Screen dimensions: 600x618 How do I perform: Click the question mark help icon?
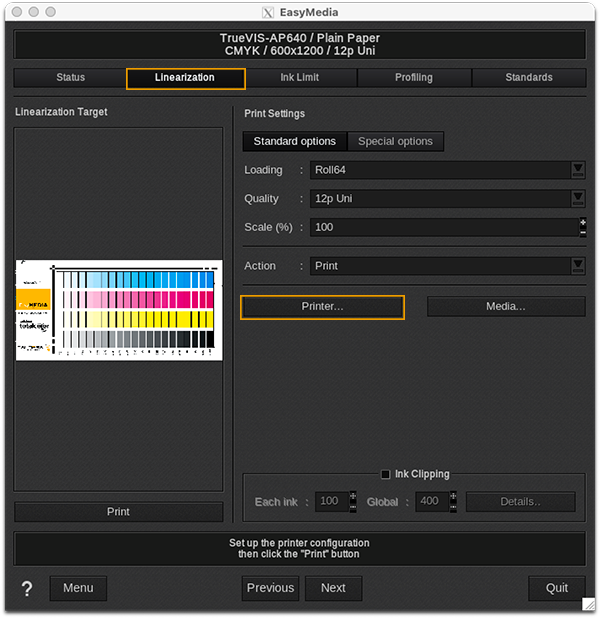[x=27, y=588]
